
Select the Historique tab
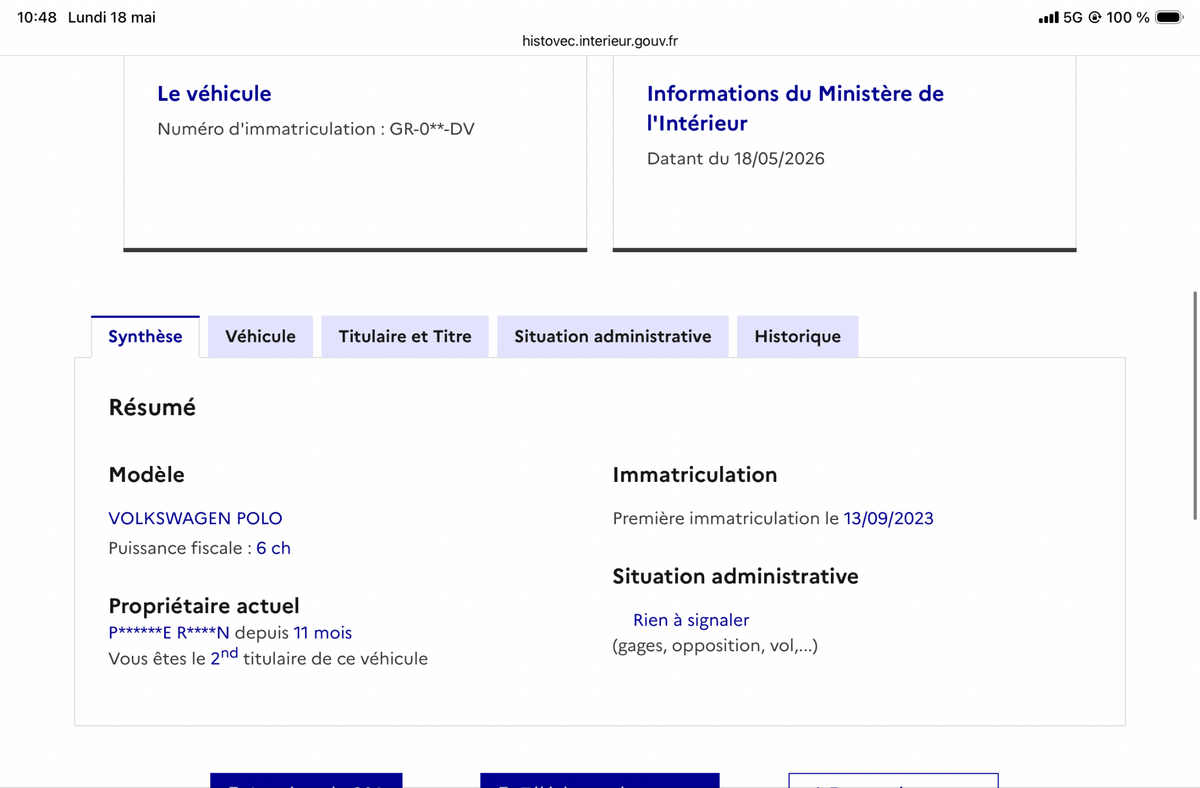[x=798, y=336]
